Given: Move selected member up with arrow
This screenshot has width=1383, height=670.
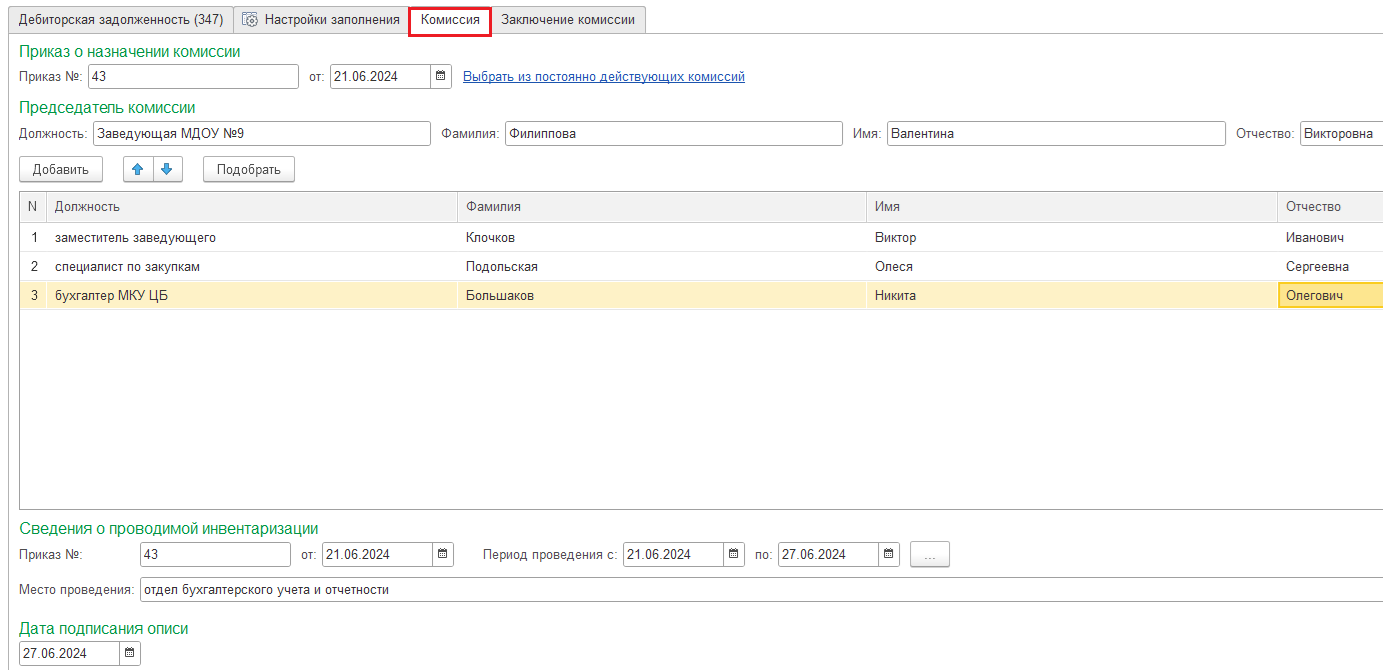Looking at the screenshot, I should [x=138, y=170].
